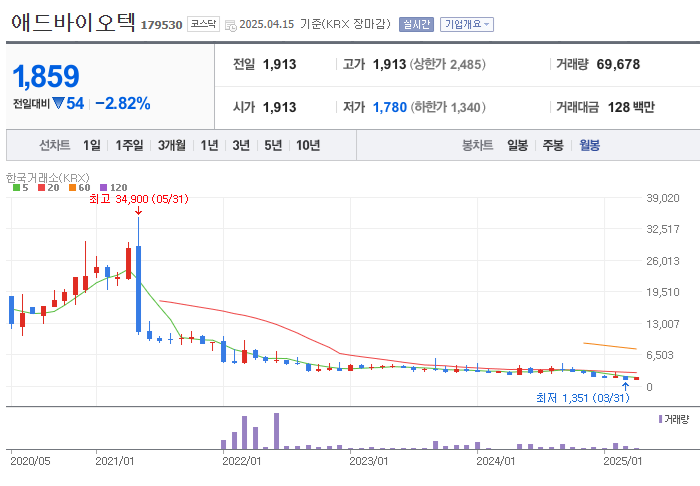Viewport: 700px width, 486px height.
Task: Click the 저가 value 1,780
Action: click(x=390, y=107)
